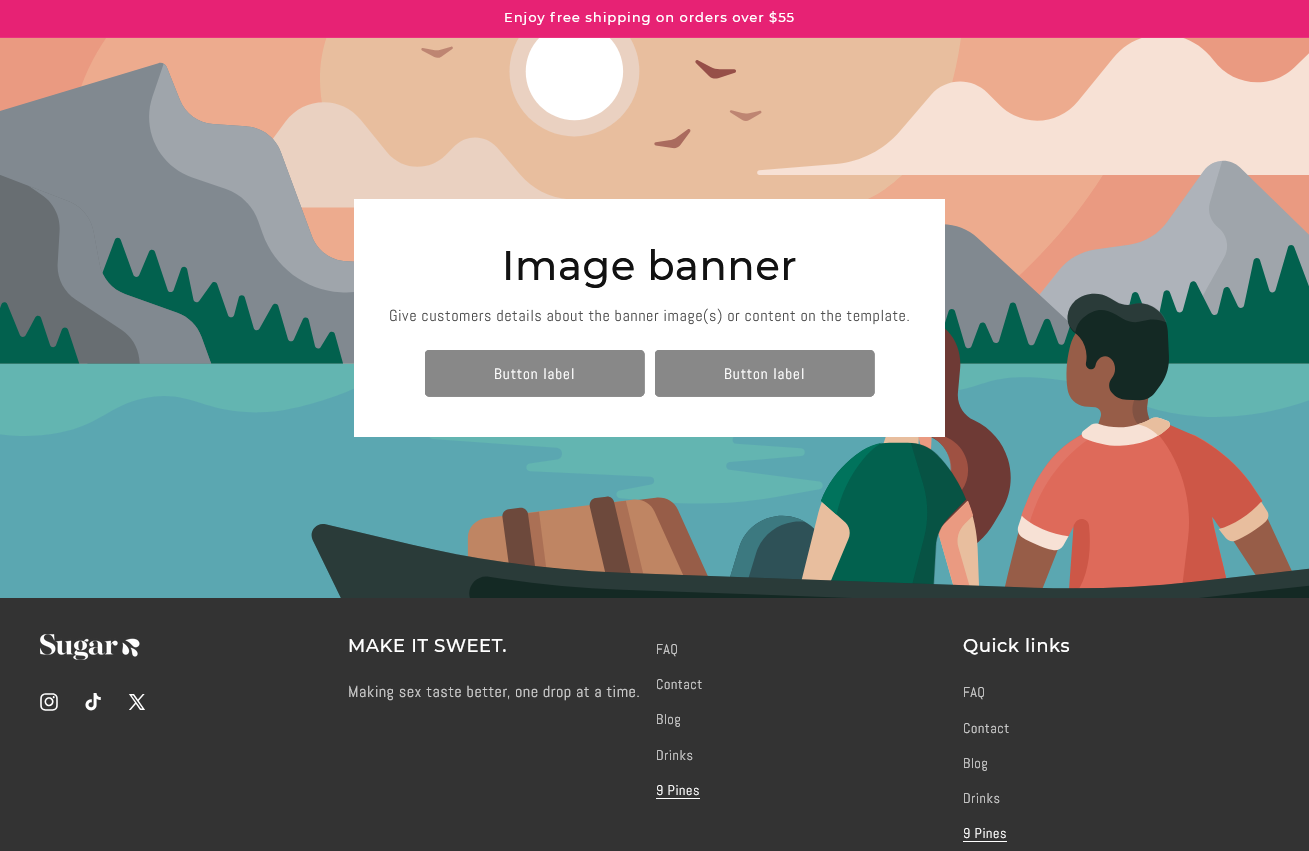Click the "Image banner" heading
The height and width of the screenshot is (851, 1309).
pyautogui.click(x=649, y=266)
